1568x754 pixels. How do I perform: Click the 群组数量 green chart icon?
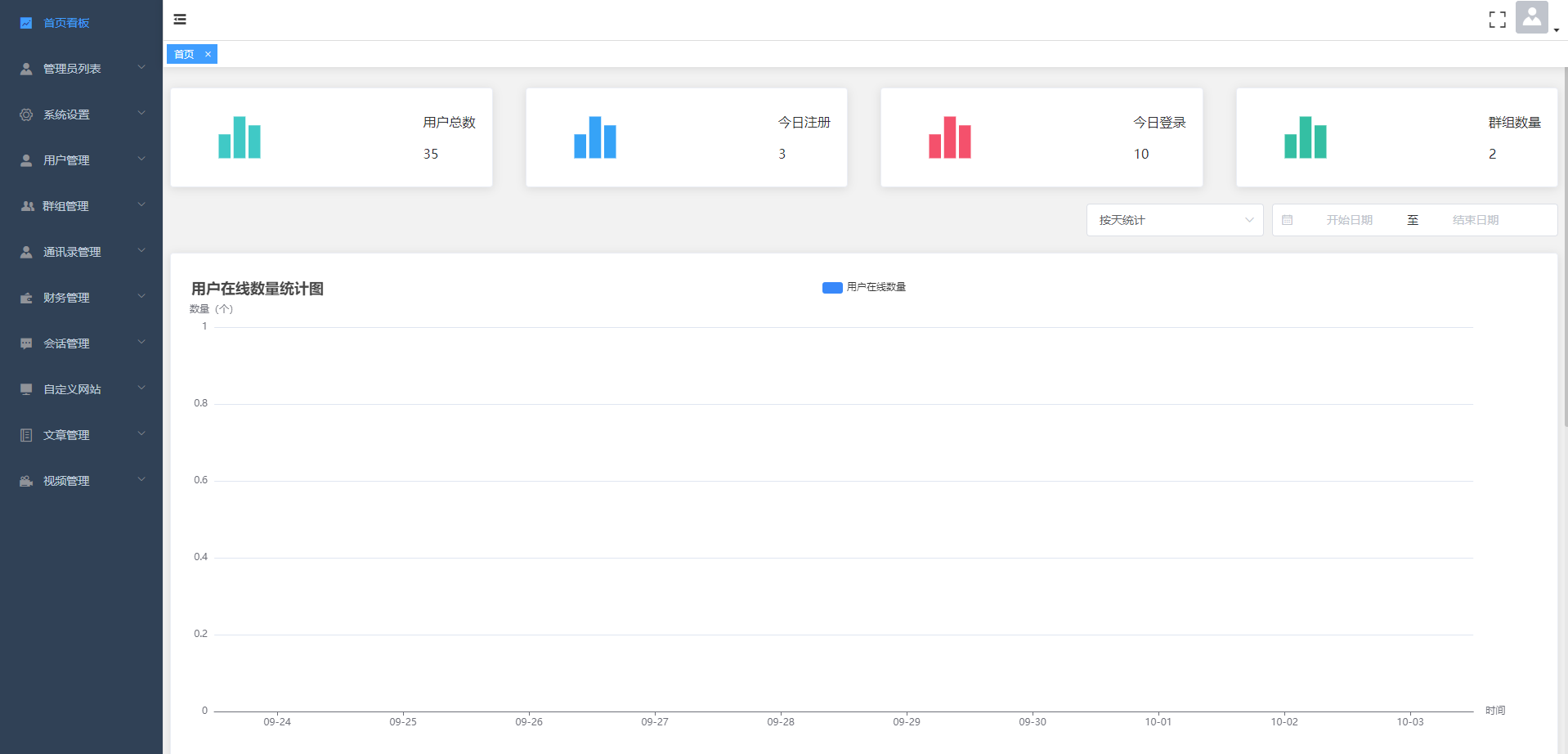[1305, 137]
